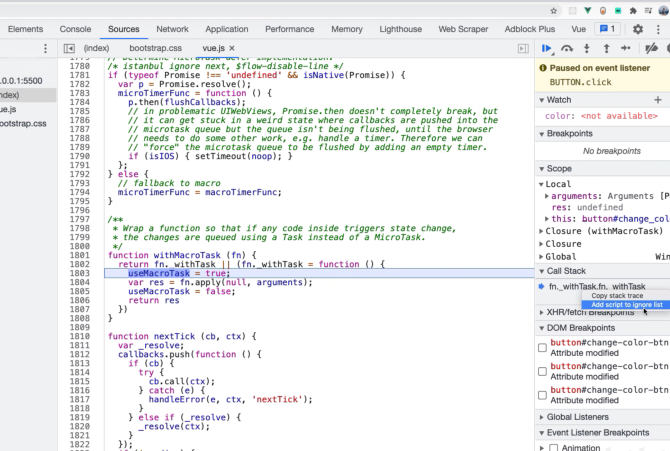Click the unlabeled Closure scope row
This screenshot has height=451, width=670.
pyautogui.click(x=563, y=244)
